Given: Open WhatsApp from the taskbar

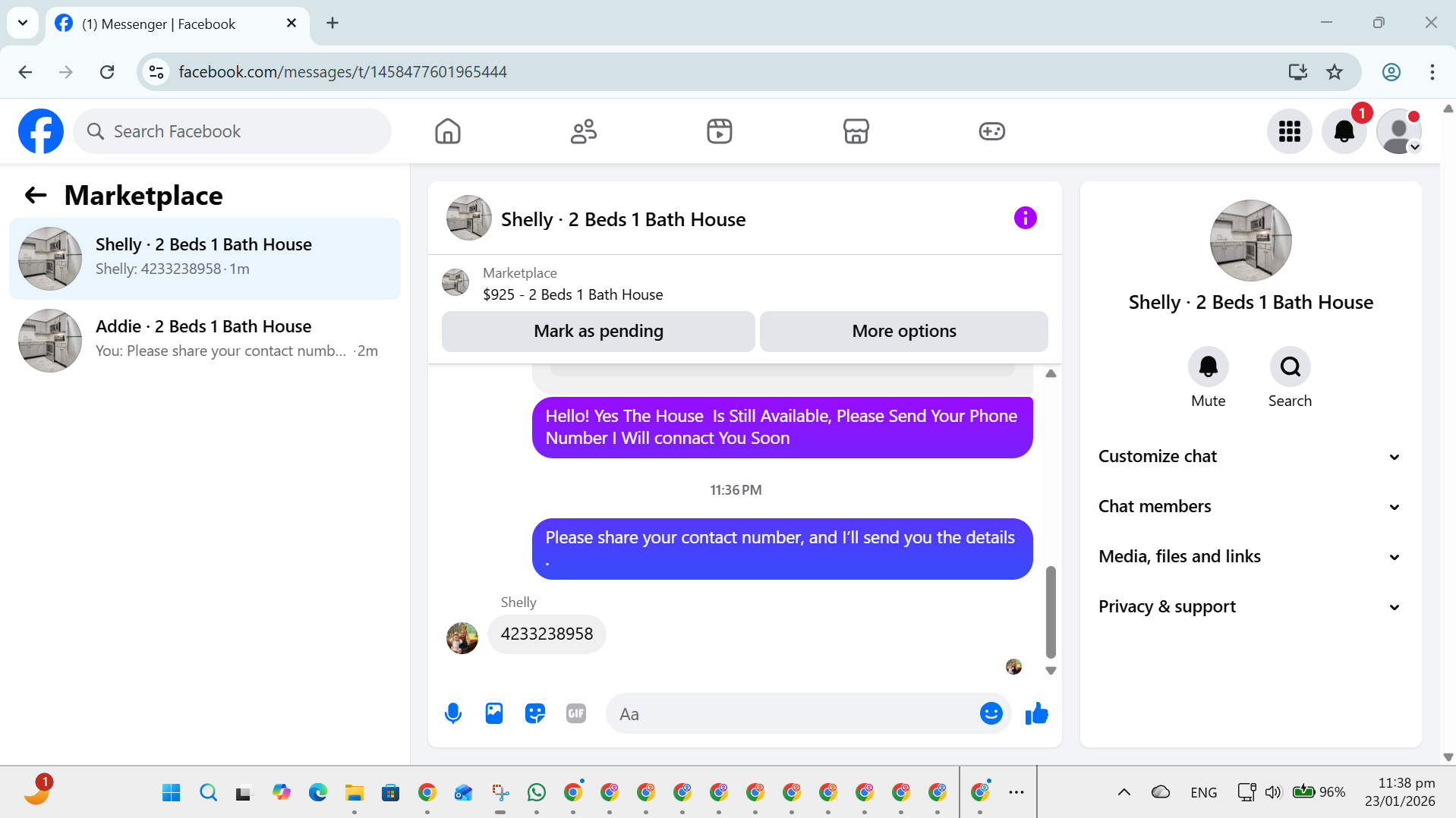Looking at the screenshot, I should pyautogui.click(x=537, y=793).
